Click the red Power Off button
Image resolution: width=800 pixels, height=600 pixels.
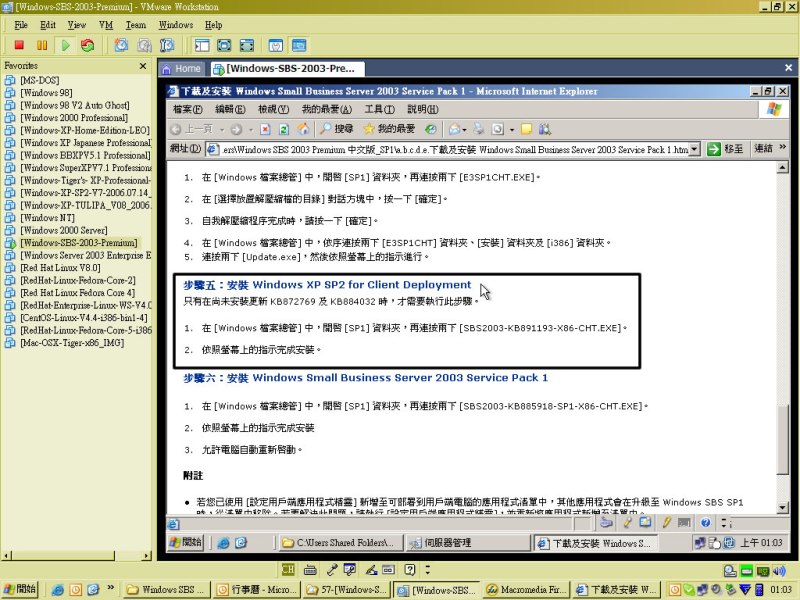[19, 45]
